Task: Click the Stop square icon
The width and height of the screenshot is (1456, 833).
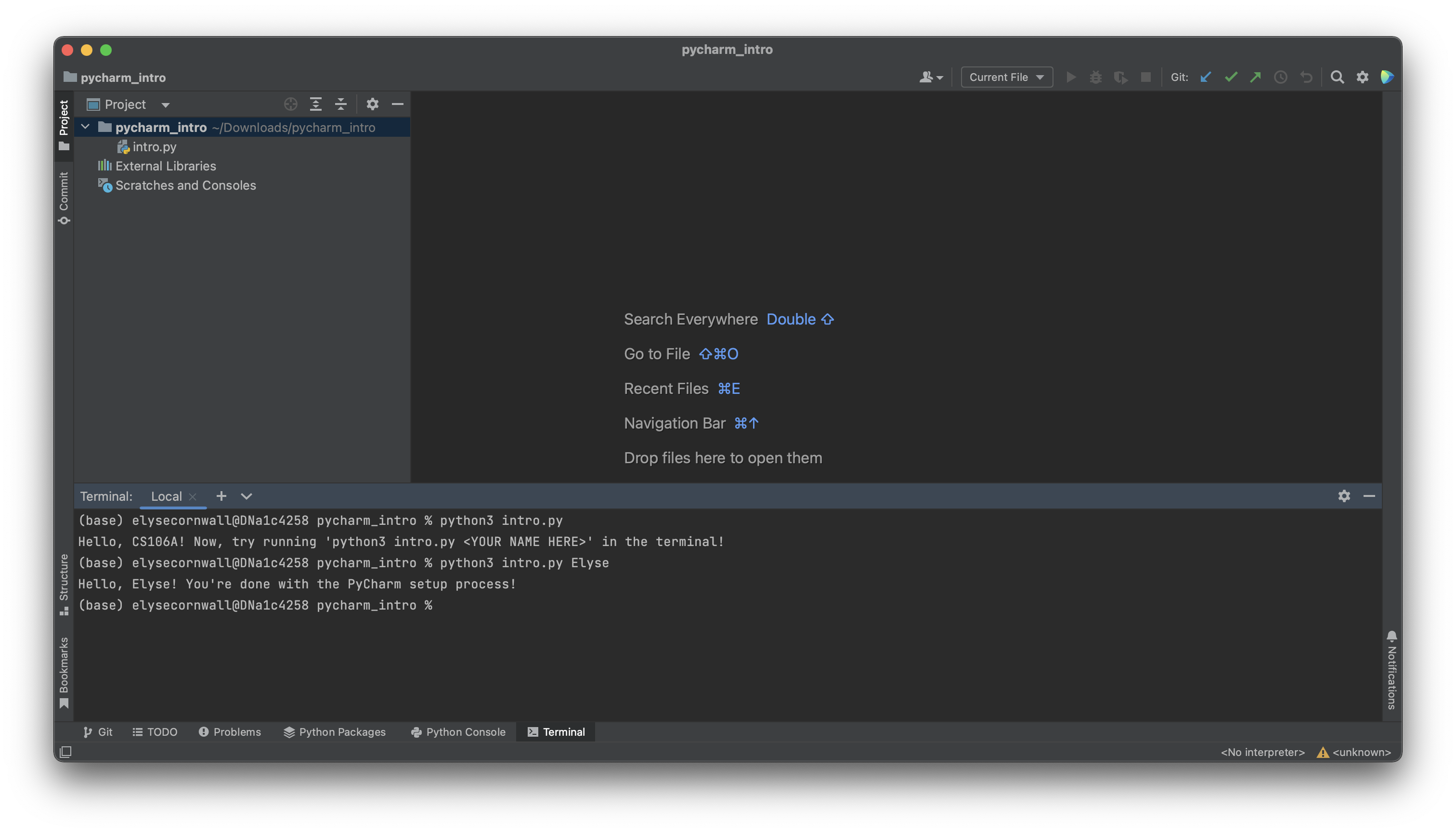Action: click(1146, 77)
